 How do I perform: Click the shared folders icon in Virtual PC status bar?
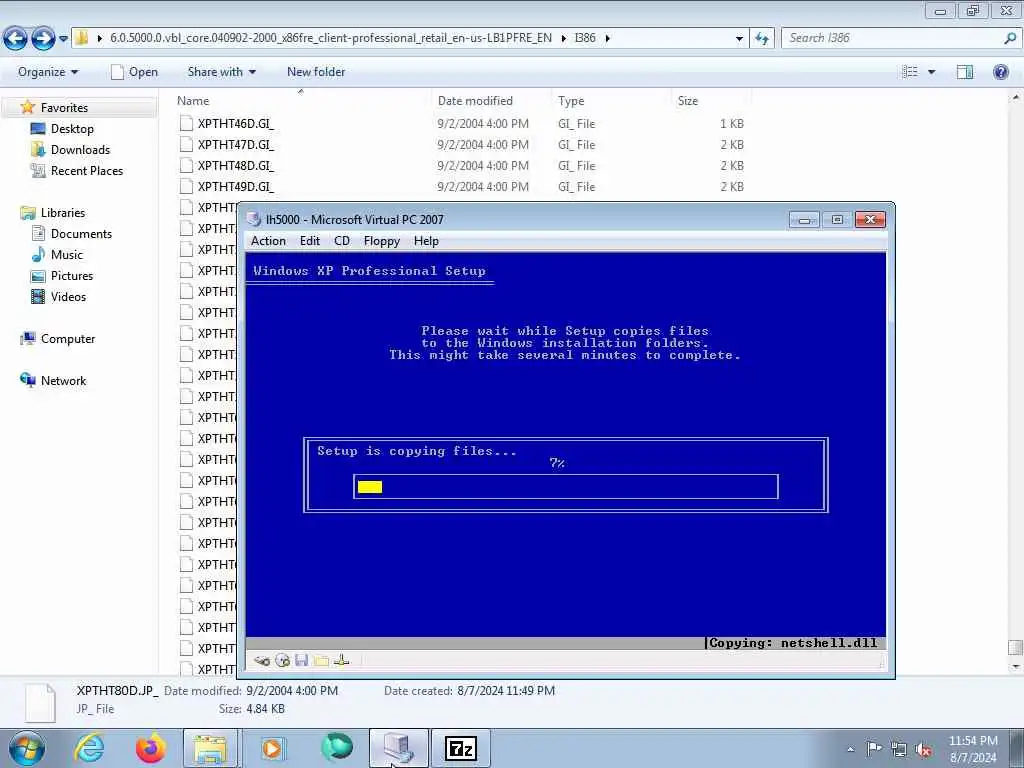click(x=321, y=661)
